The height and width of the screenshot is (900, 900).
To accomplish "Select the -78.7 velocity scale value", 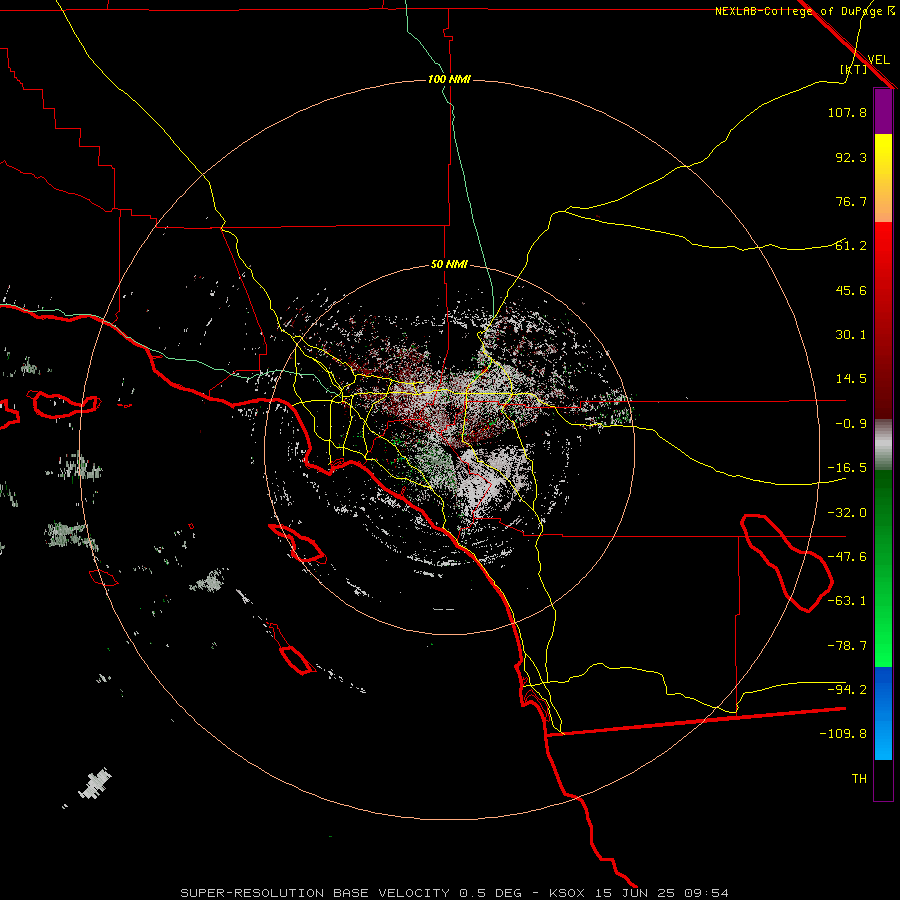I will pyautogui.click(x=847, y=646).
